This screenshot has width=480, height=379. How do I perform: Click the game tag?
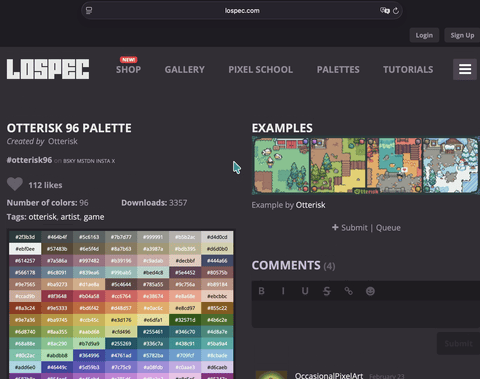tap(94, 217)
